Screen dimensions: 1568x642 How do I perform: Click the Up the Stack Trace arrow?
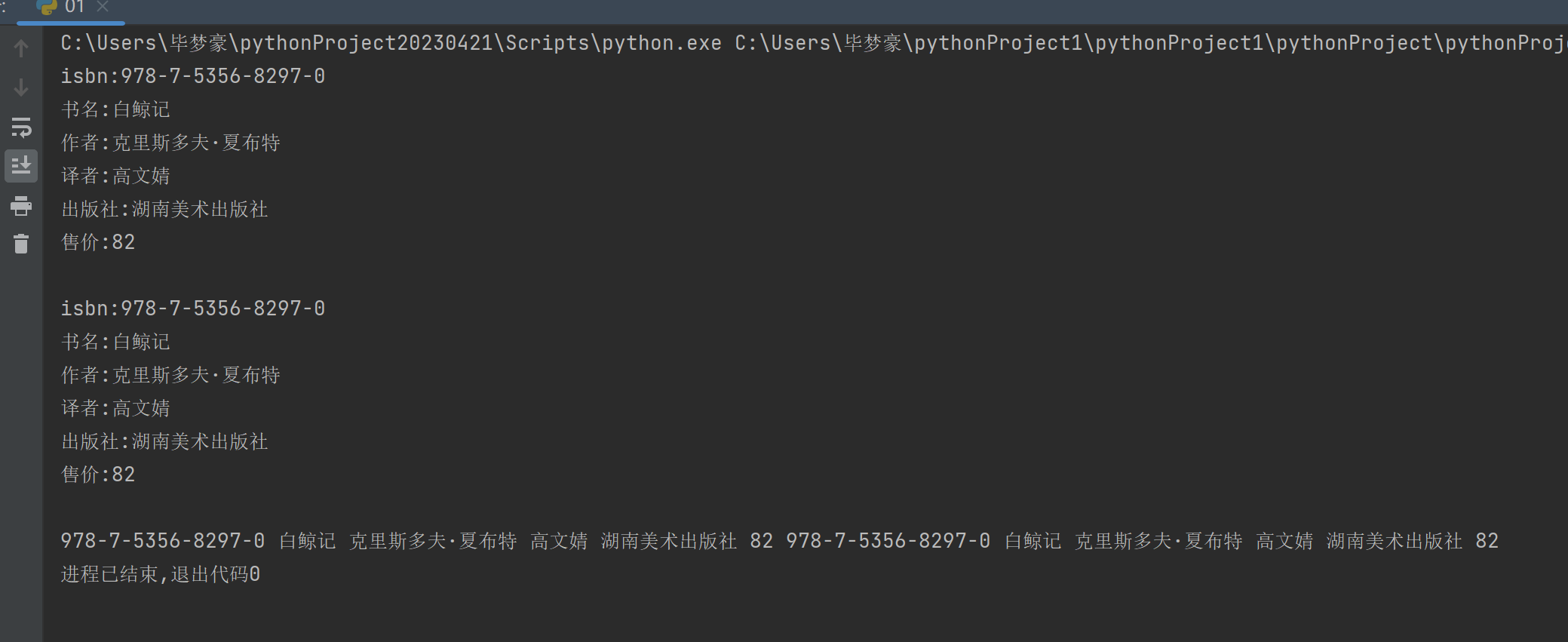(x=21, y=49)
